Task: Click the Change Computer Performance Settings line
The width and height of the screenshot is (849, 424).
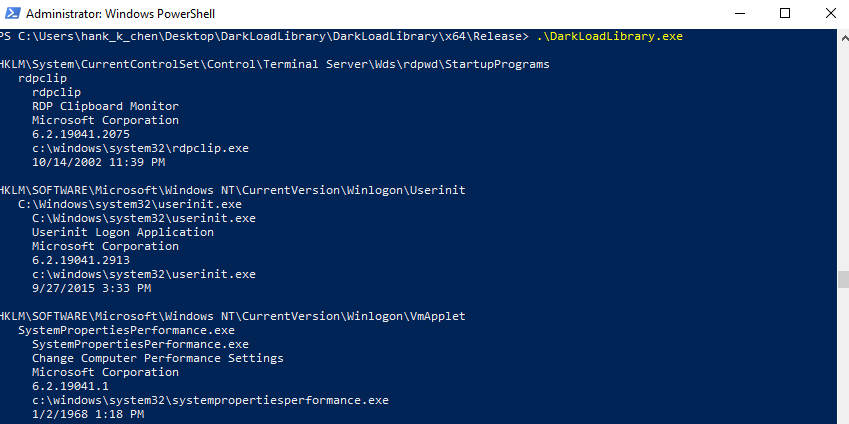Action: [158, 358]
